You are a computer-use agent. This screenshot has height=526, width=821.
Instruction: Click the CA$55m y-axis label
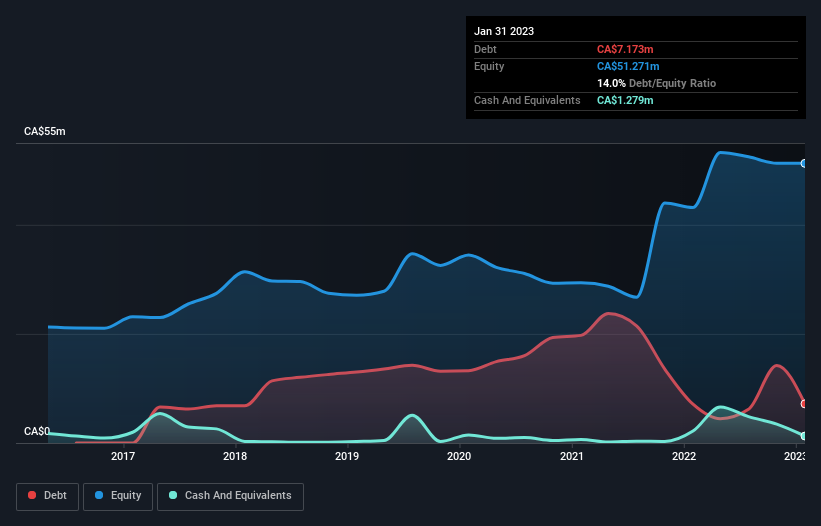(45, 131)
